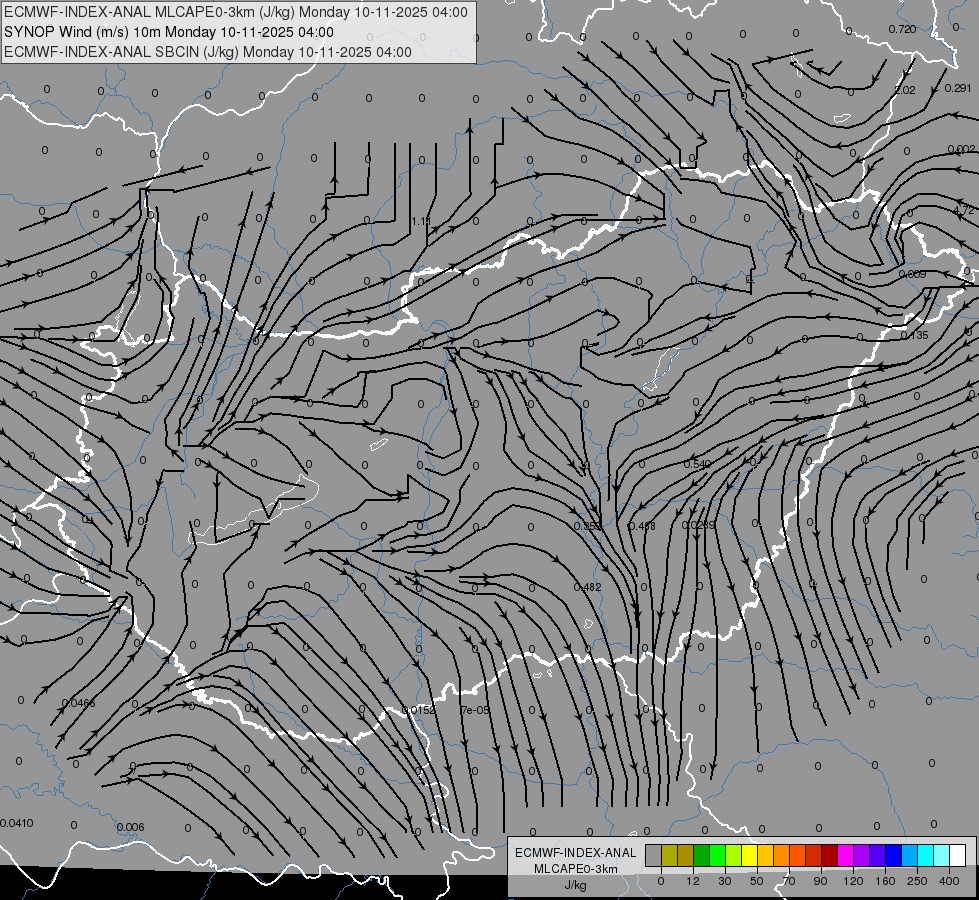This screenshot has height=900, width=979.
Task: Select the 0.0466 map value
Action: [78, 703]
